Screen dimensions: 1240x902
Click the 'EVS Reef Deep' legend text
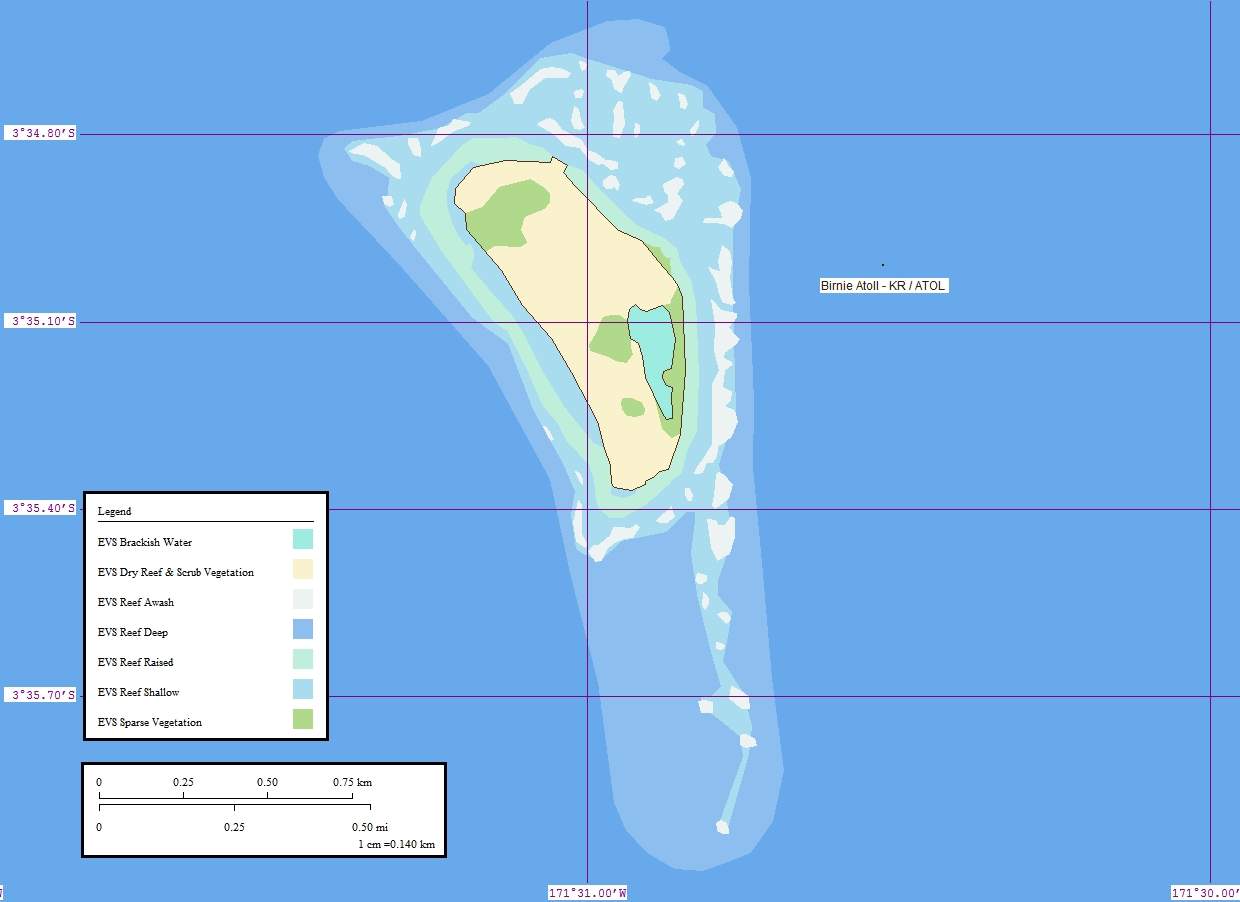tap(133, 632)
